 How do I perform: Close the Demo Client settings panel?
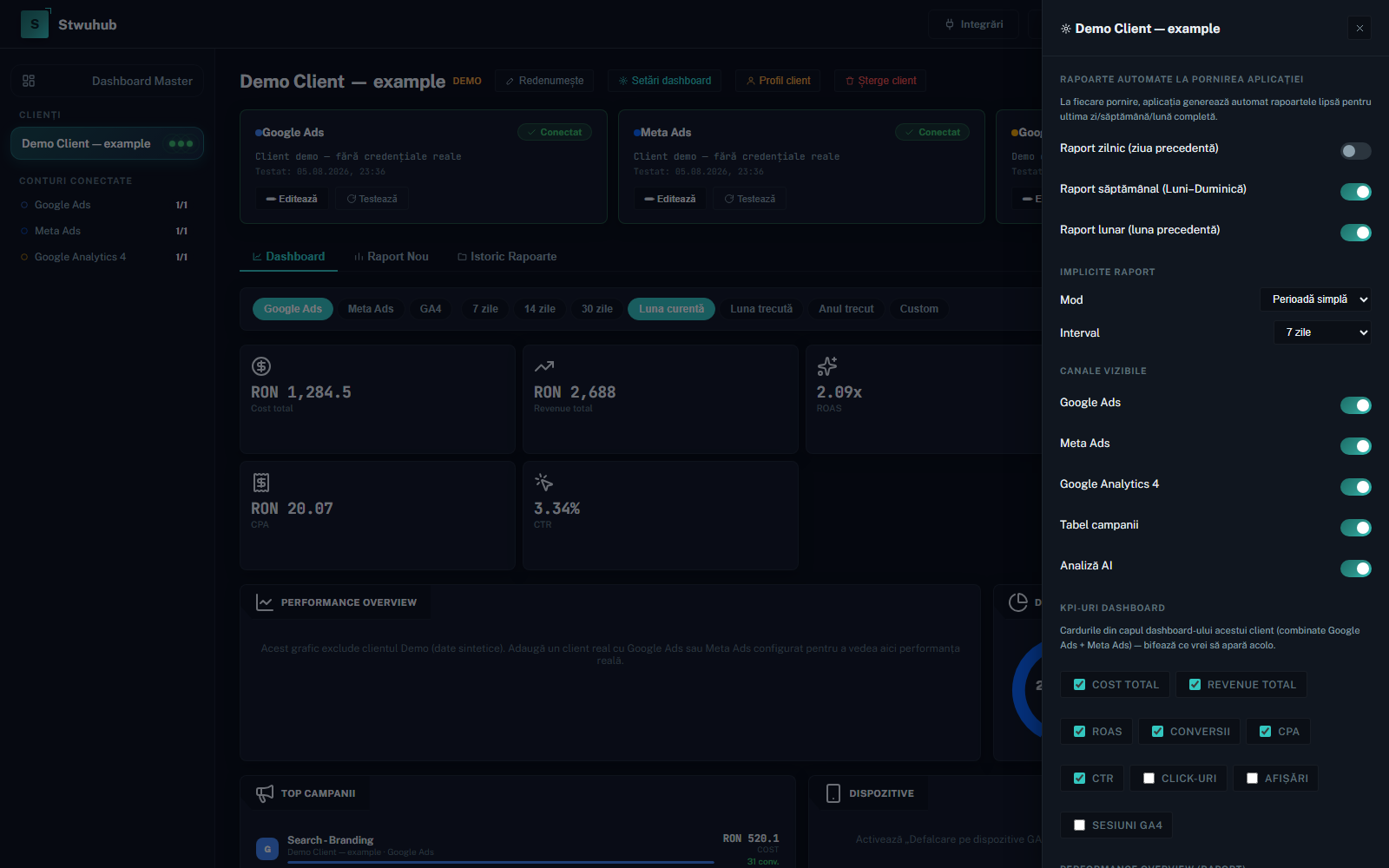pyautogui.click(x=1359, y=29)
